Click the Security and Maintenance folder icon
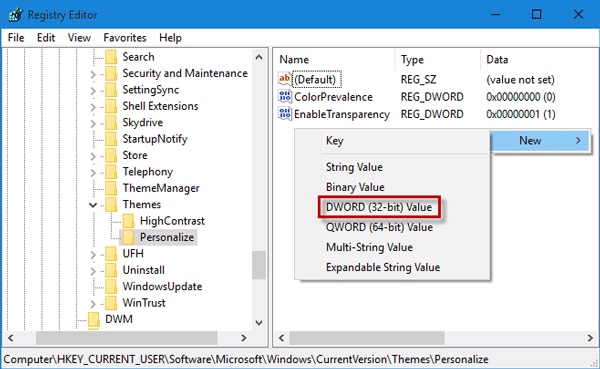 pyautogui.click(x=111, y=73)
